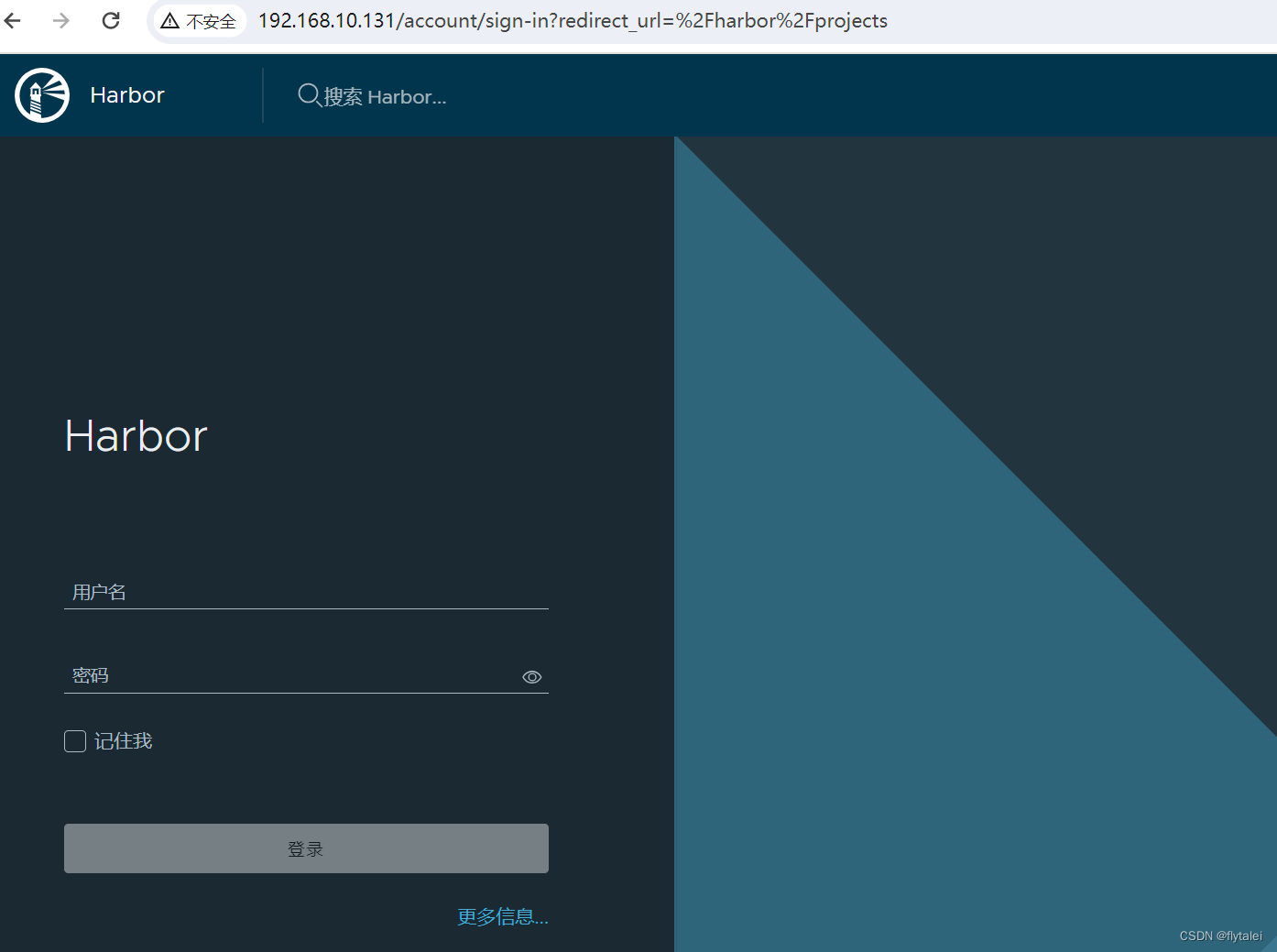This screenshot has height=952, width=1277.
Task: Click the 记住我 label text
Action: point(124,741)
